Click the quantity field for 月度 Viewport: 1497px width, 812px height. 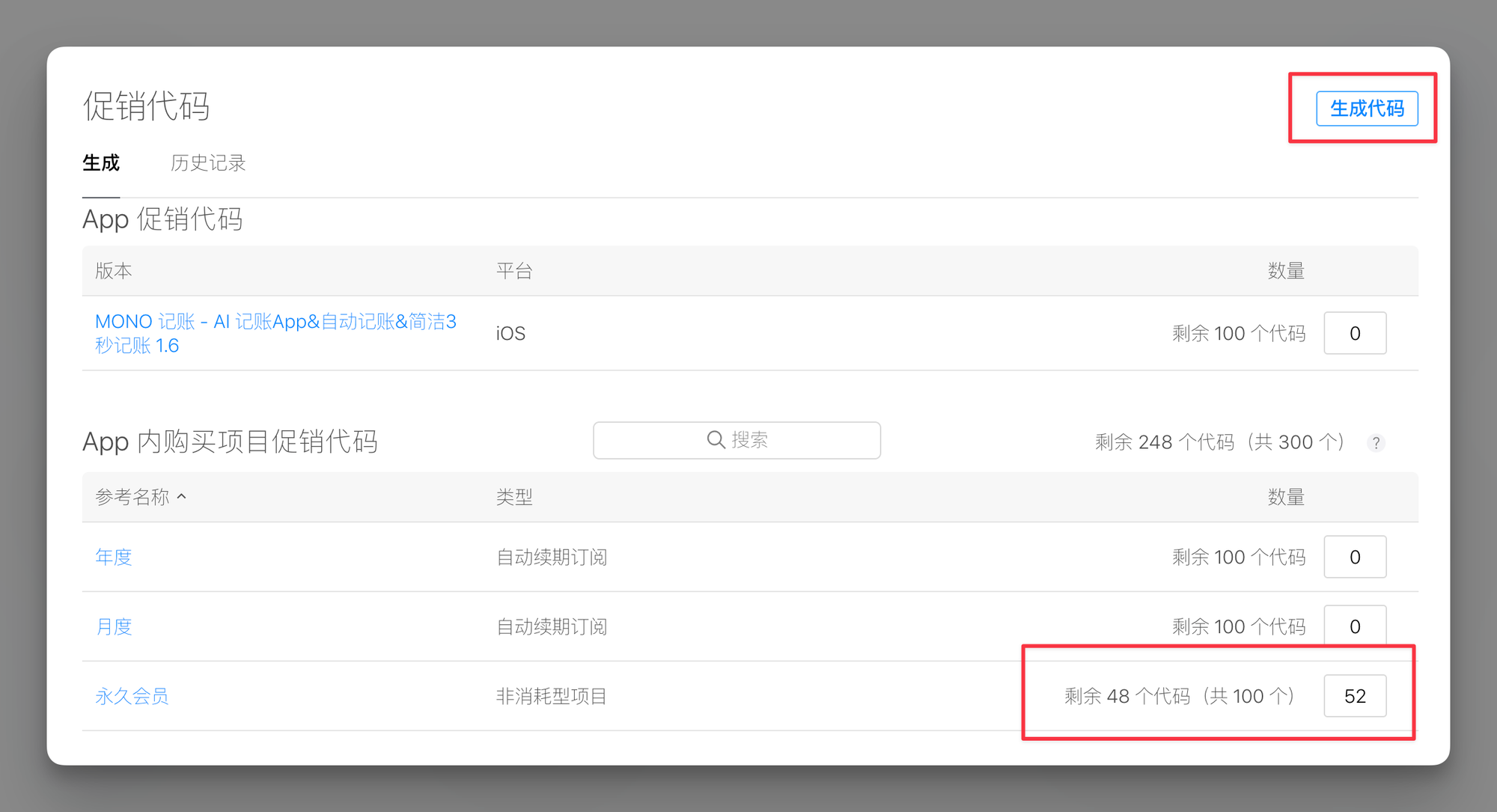(1355, 625)
